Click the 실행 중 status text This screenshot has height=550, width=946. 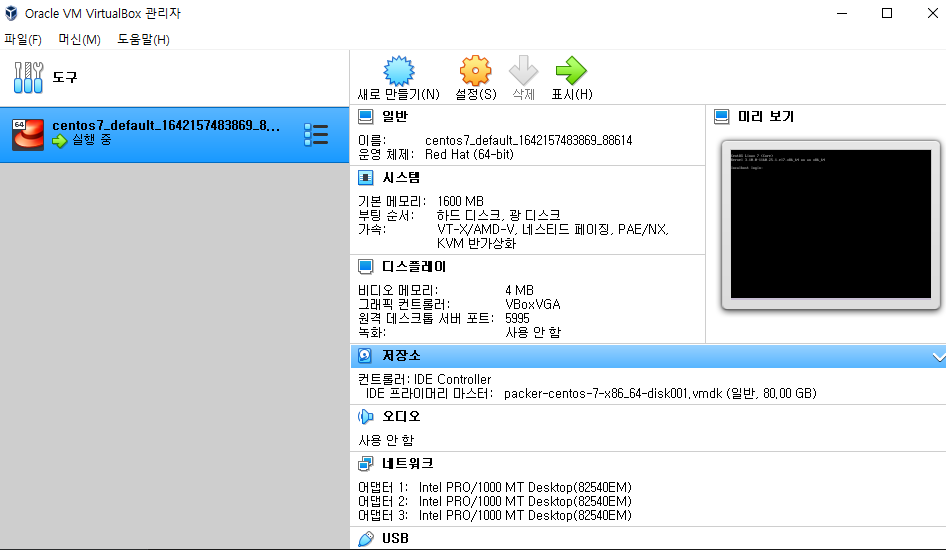92,140
